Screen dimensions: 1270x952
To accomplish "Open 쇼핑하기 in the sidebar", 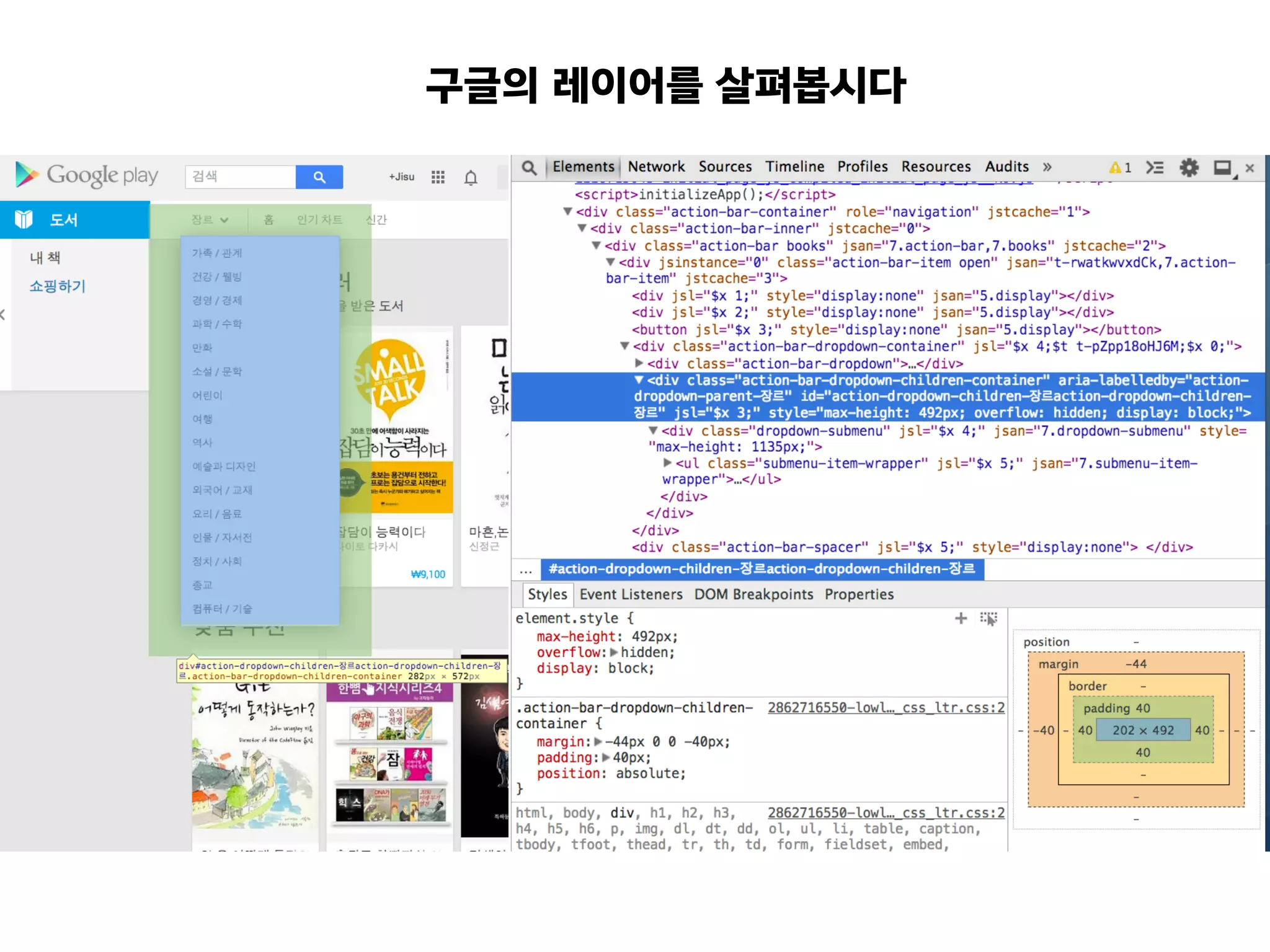I will pos(58,286).
